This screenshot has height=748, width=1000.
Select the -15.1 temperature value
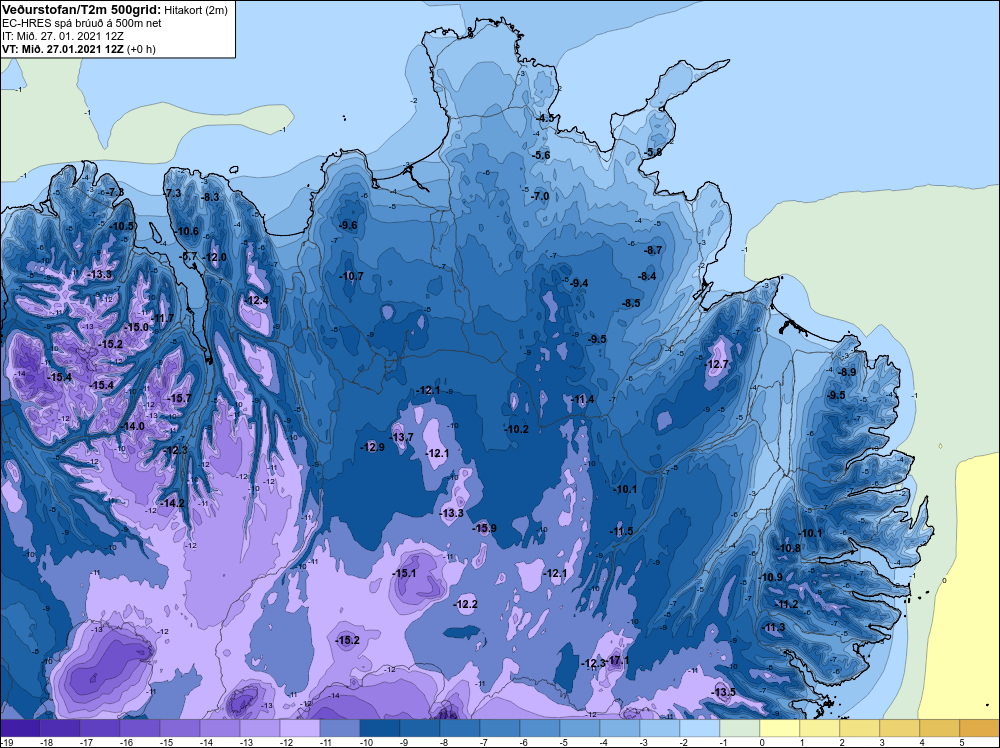coord(404,573)
